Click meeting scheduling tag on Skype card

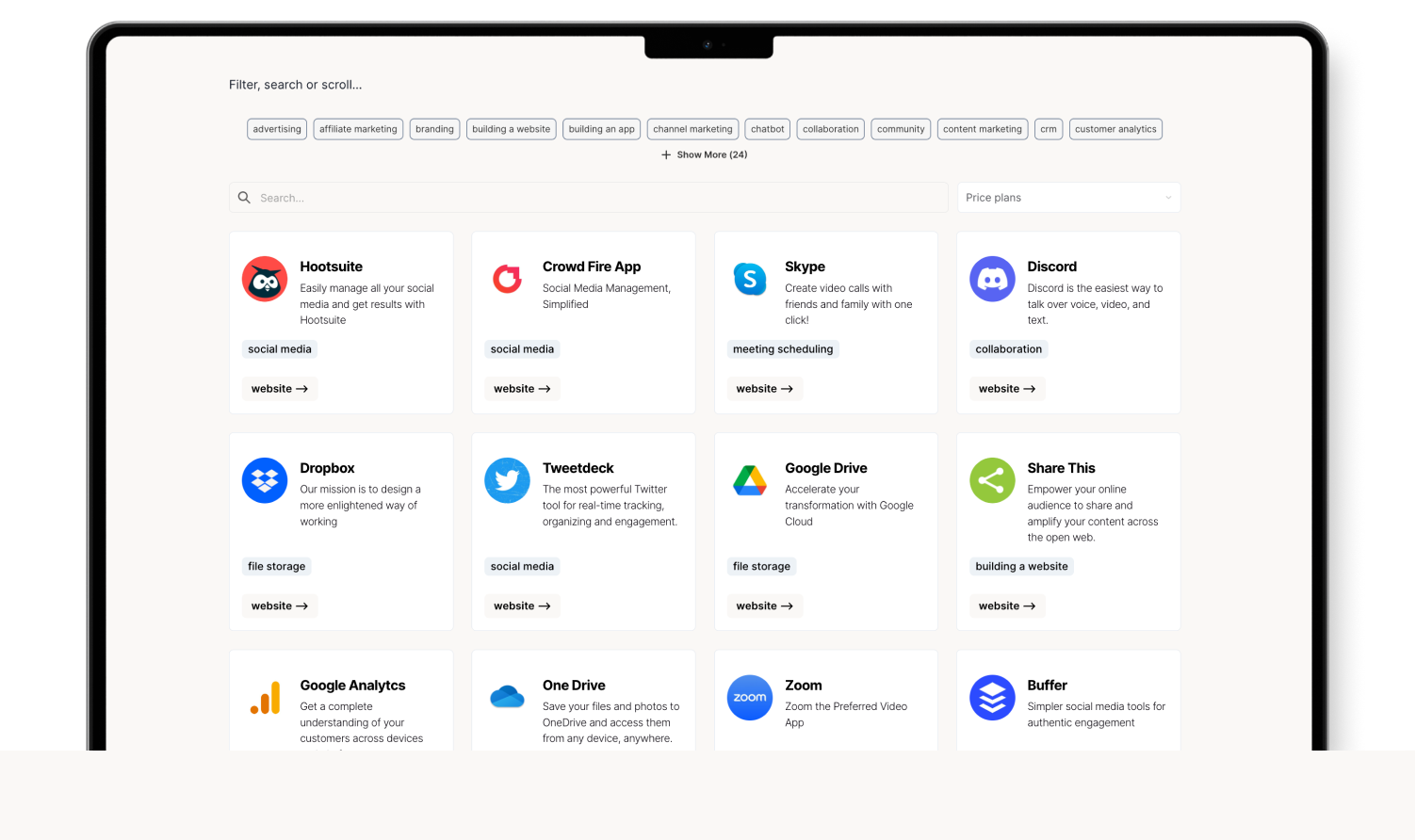coord(783,349)
